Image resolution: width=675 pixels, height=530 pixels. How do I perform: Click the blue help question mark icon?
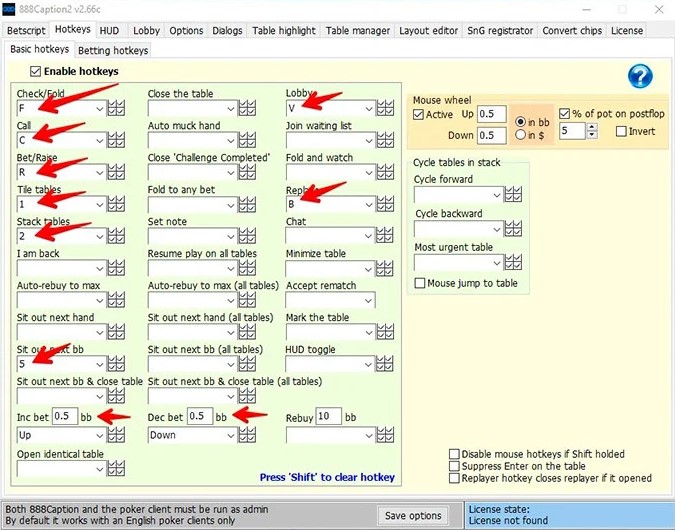click(x=640, y=76)
